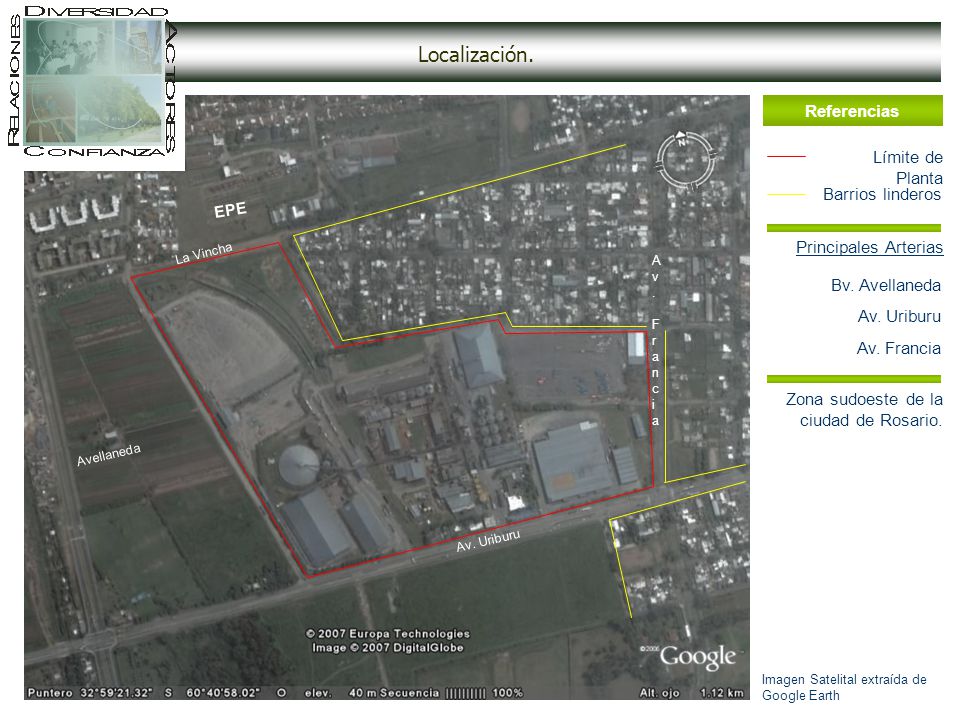Click the red line legend sample
Viewport: 960px width, 720px height.
(786, 157)
